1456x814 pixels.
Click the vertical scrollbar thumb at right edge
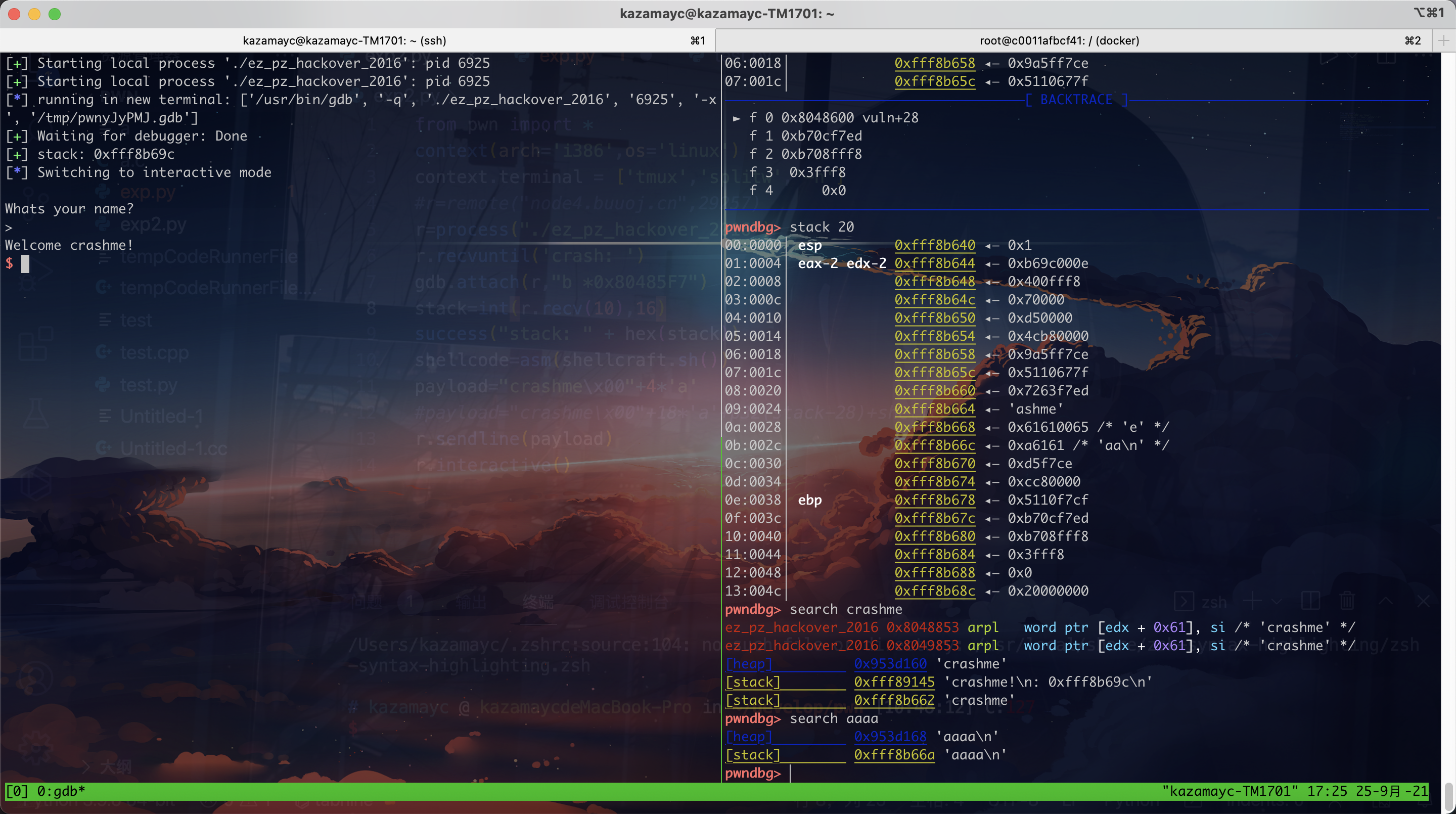pos(1448,796)
